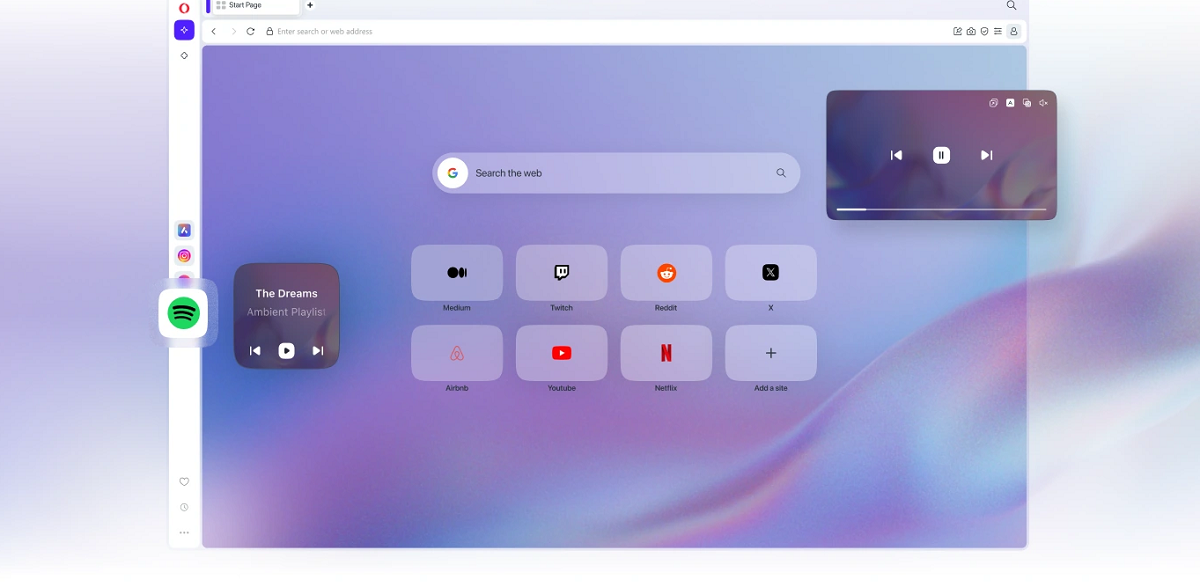Click the Spotify icon in the sidebar
This screenshot has width=1200, height=587.
[183, 313]
